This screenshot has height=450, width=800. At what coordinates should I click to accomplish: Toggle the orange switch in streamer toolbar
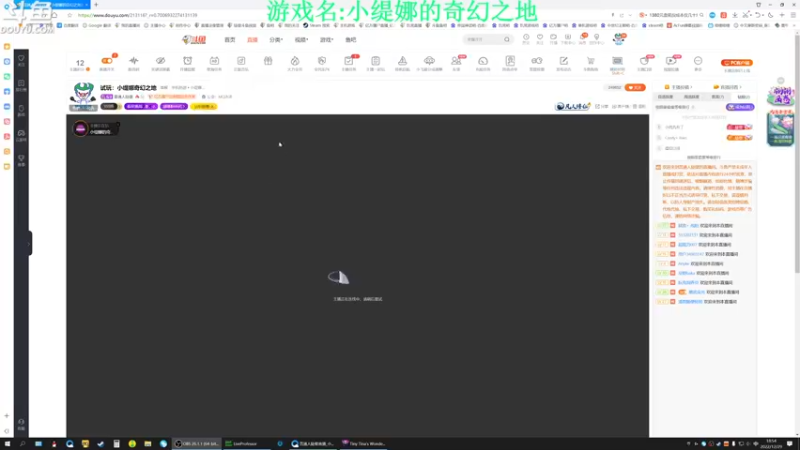pos(107,61)
